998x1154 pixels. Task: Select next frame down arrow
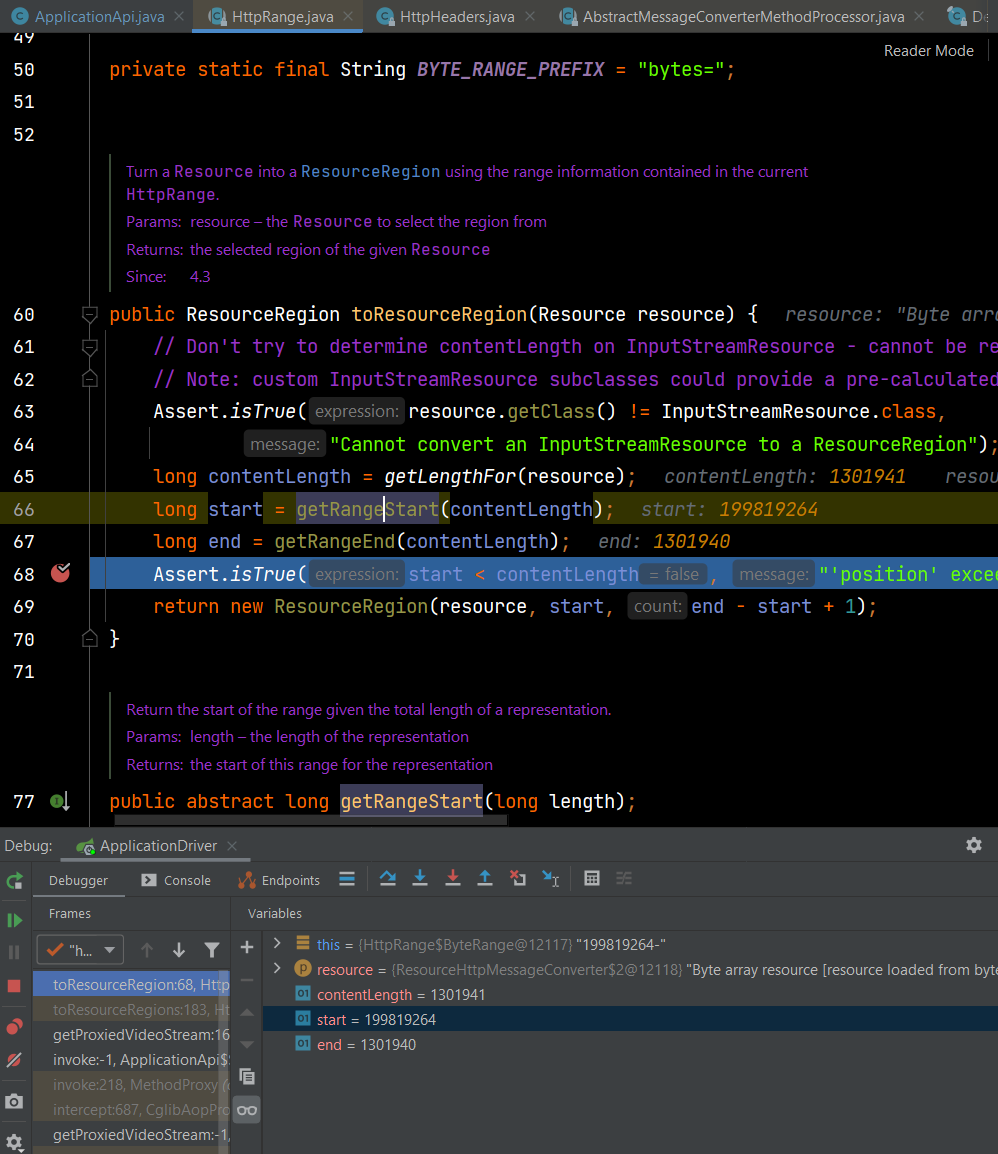[179, 950]
